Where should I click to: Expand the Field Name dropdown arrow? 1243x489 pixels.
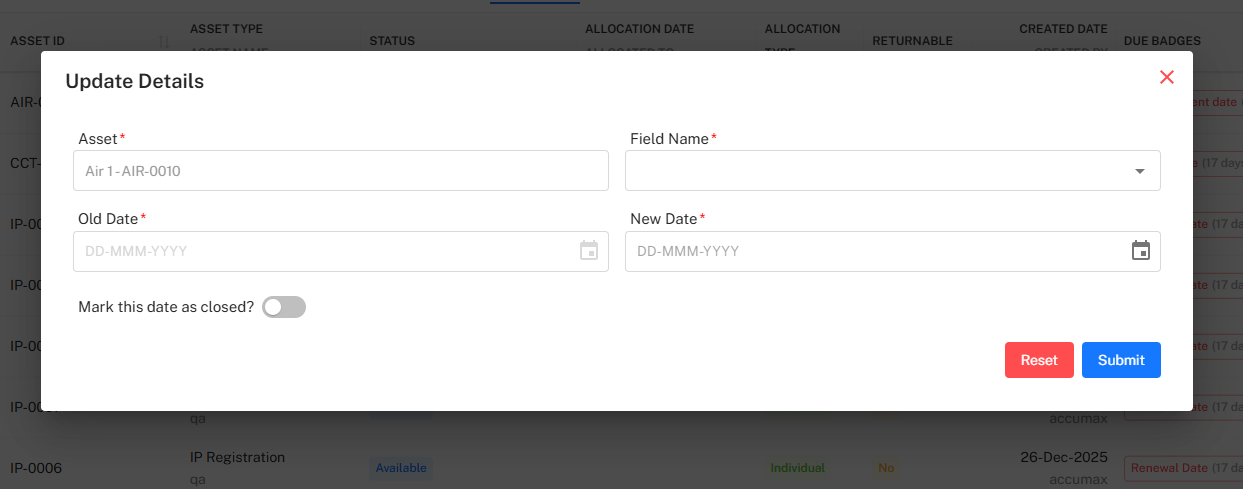[x=1139, y=171]
